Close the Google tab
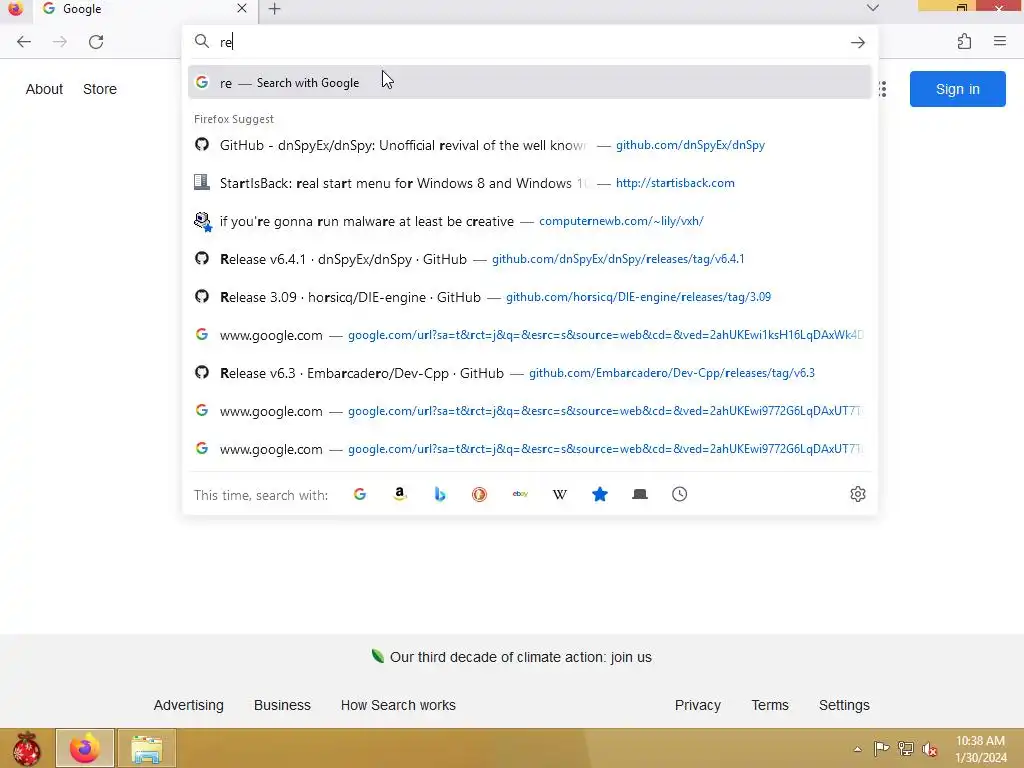The width and height of the screenshot is (1024, 768). [x=242, y=8]
